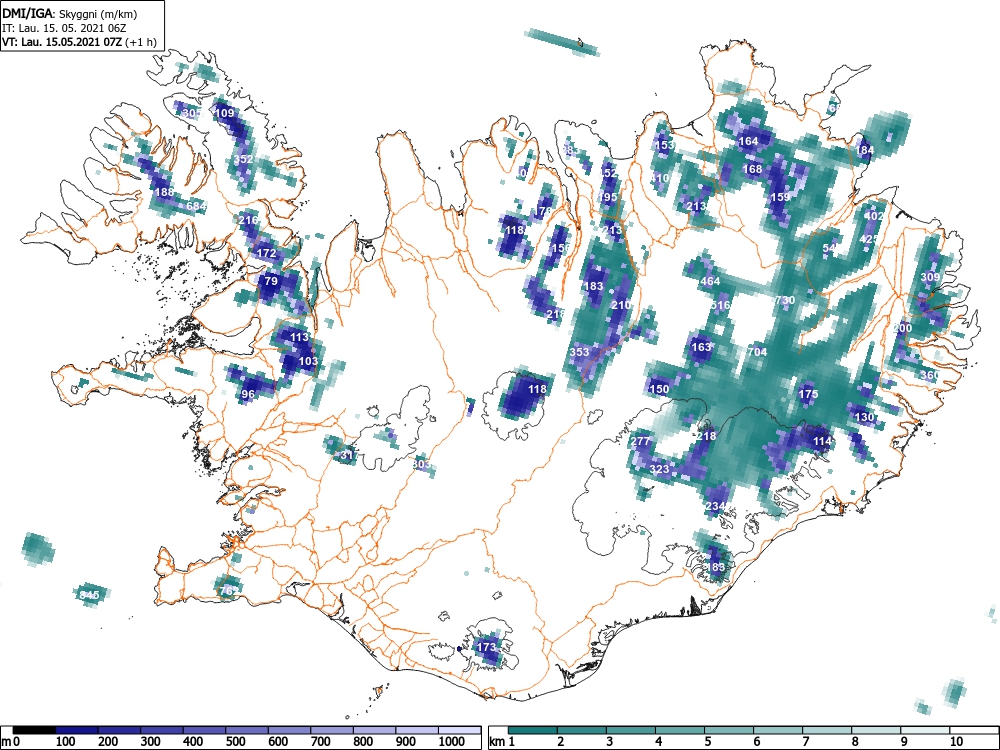Click the visibility value '516'

(720, 305)
